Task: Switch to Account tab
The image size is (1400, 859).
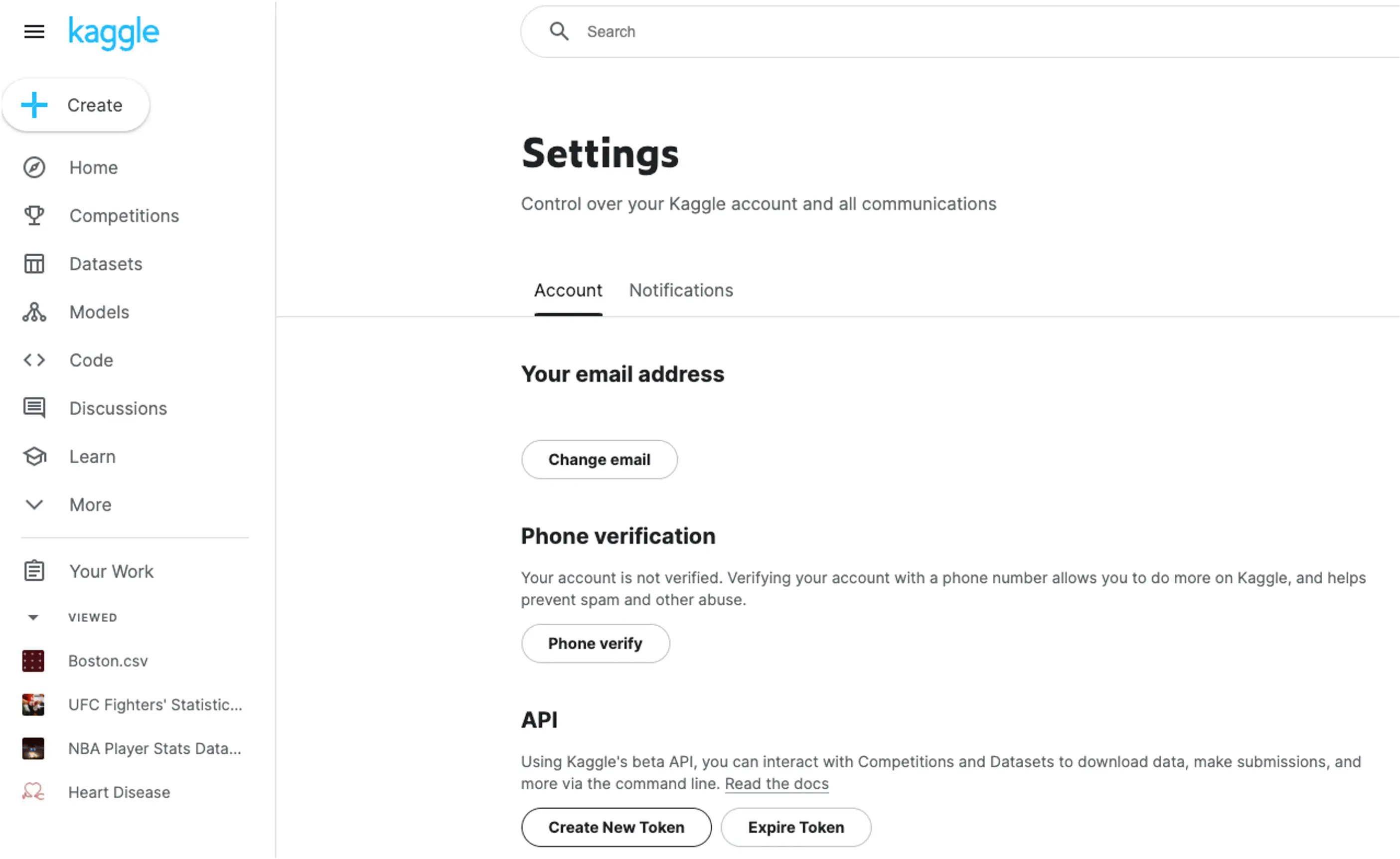Action: point(567,291)
